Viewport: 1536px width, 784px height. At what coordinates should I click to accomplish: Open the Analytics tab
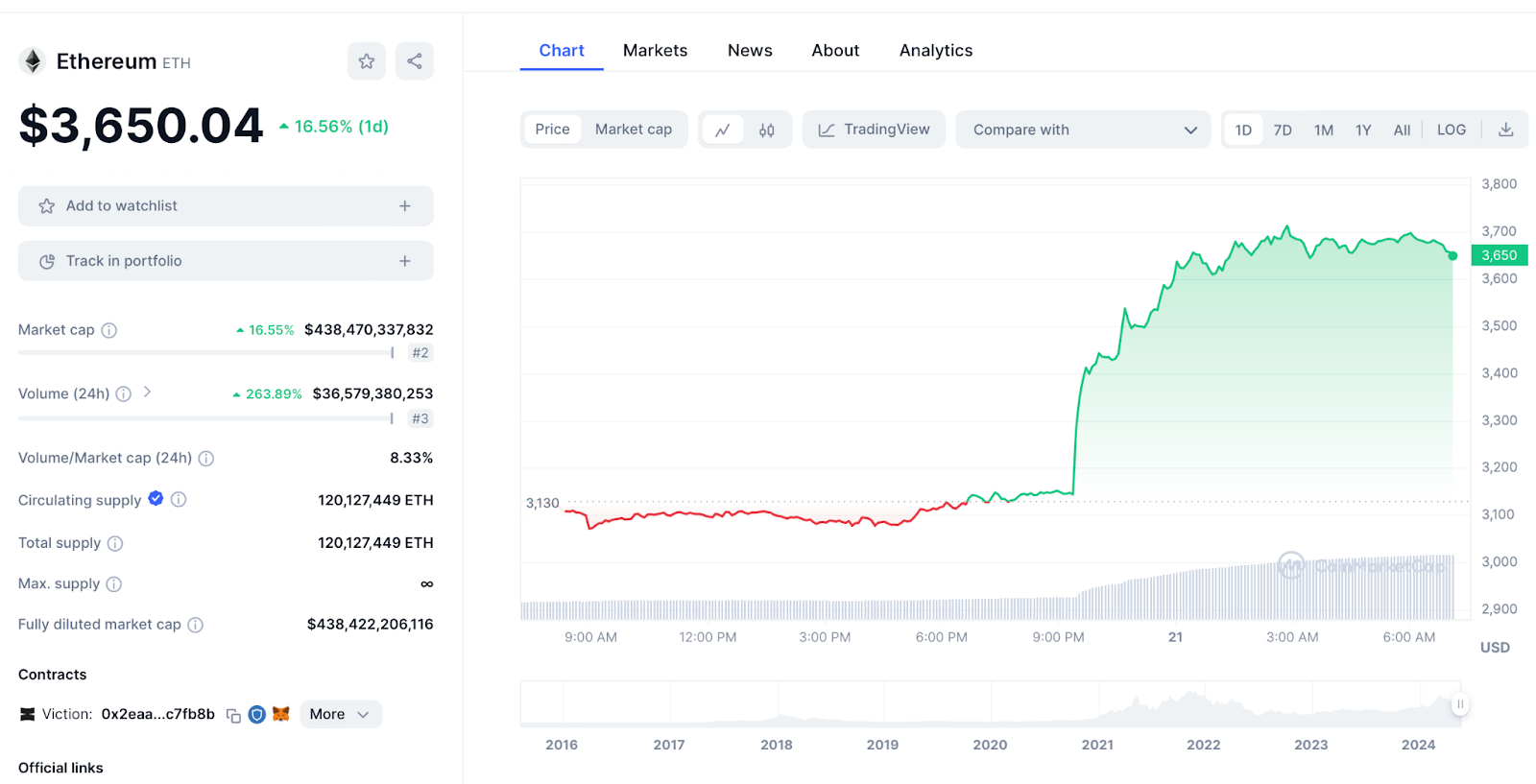point(936,51)
